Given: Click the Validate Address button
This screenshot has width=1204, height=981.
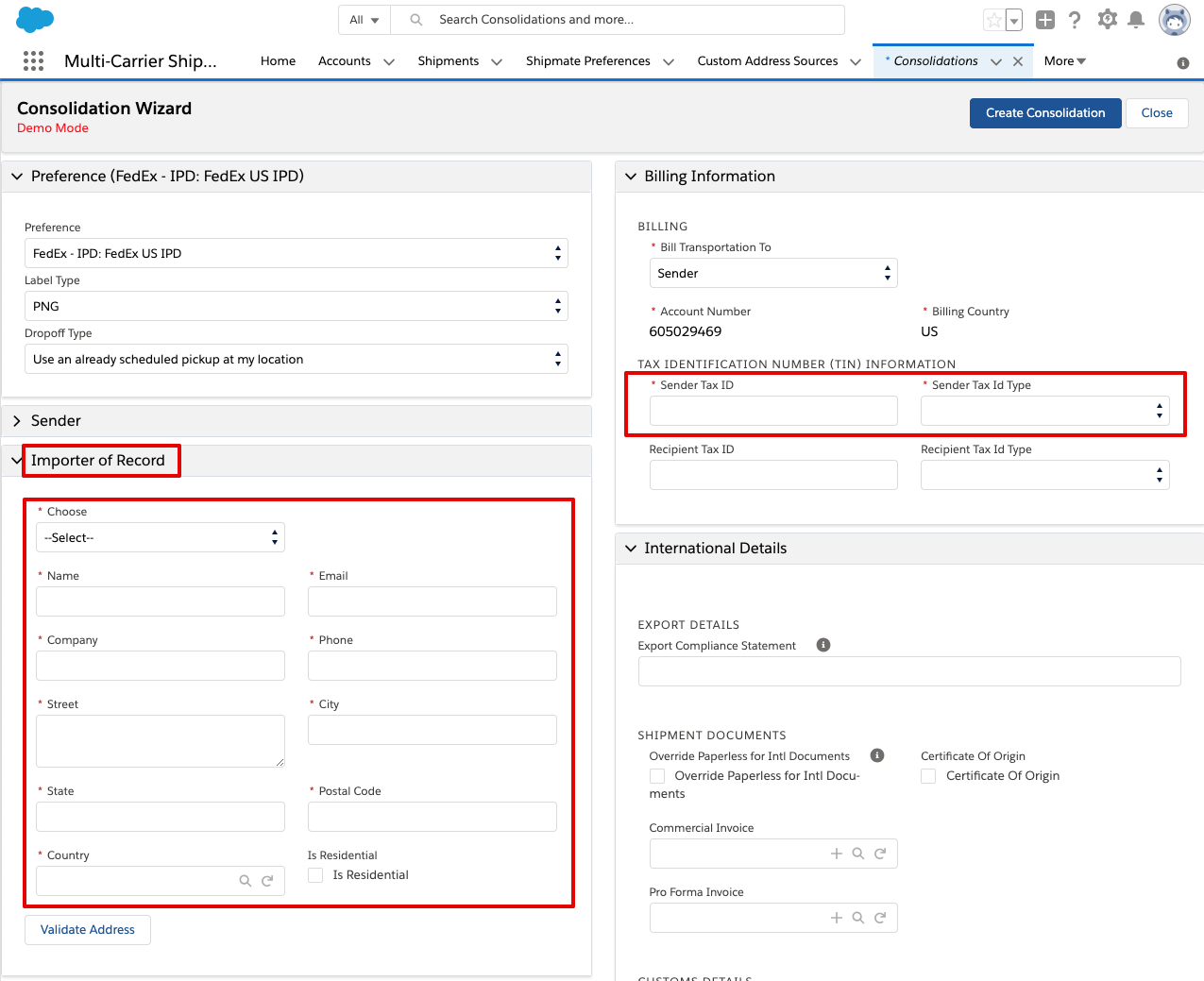Looking at the screenshot, I should 88,930.
